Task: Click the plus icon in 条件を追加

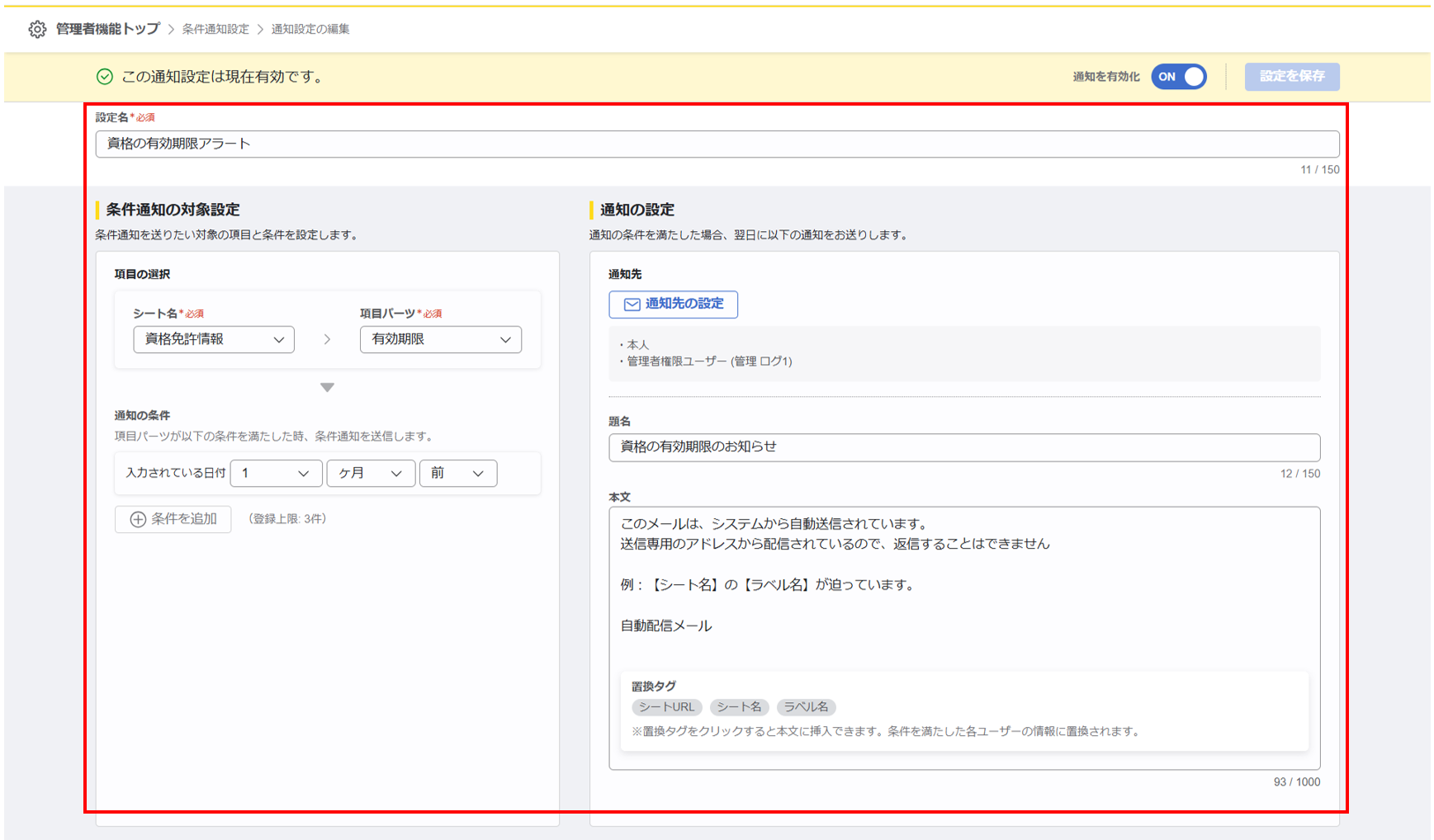Action: click(x=138, y=519)
